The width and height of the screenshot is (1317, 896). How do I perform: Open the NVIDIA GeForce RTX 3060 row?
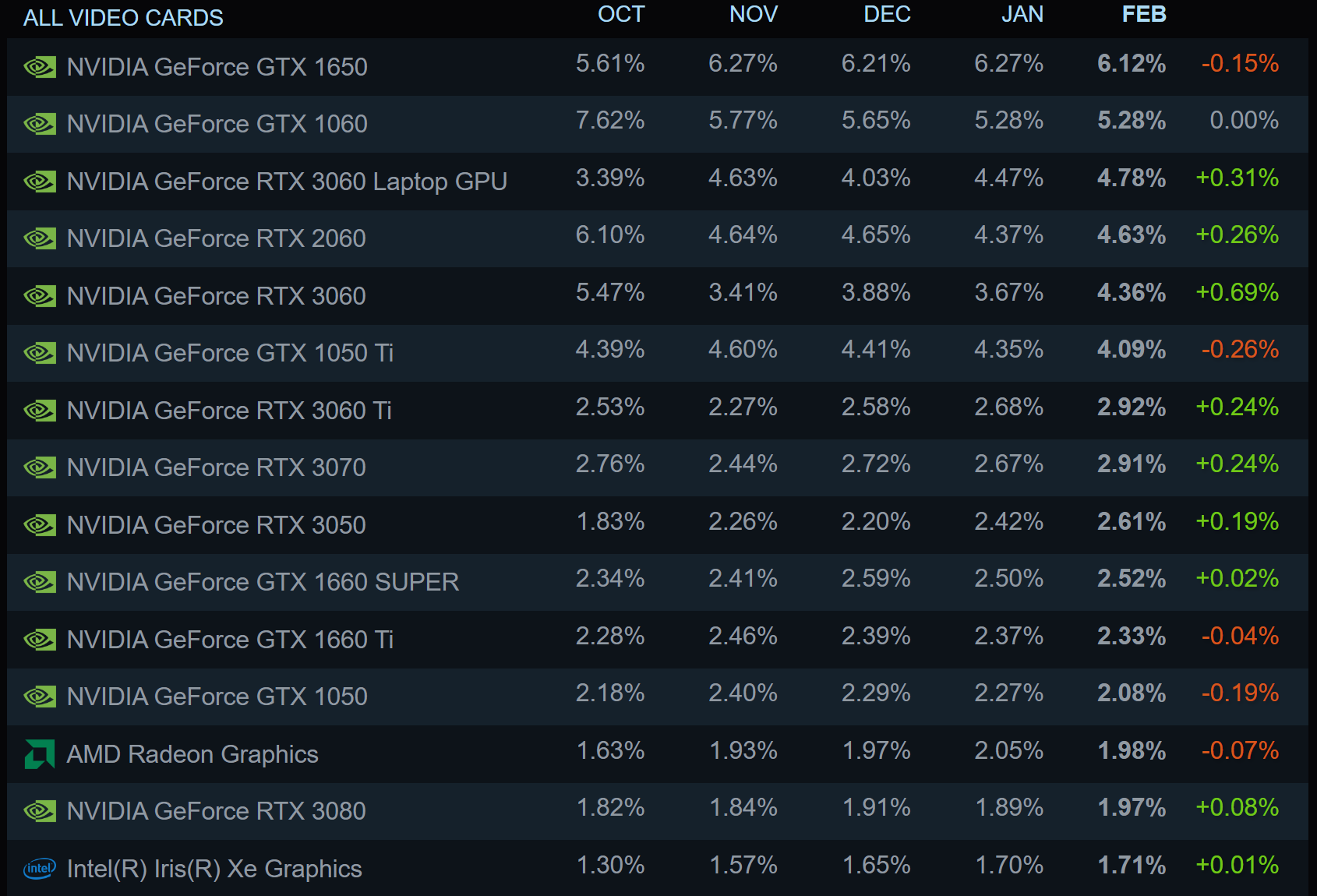point(216,296)
